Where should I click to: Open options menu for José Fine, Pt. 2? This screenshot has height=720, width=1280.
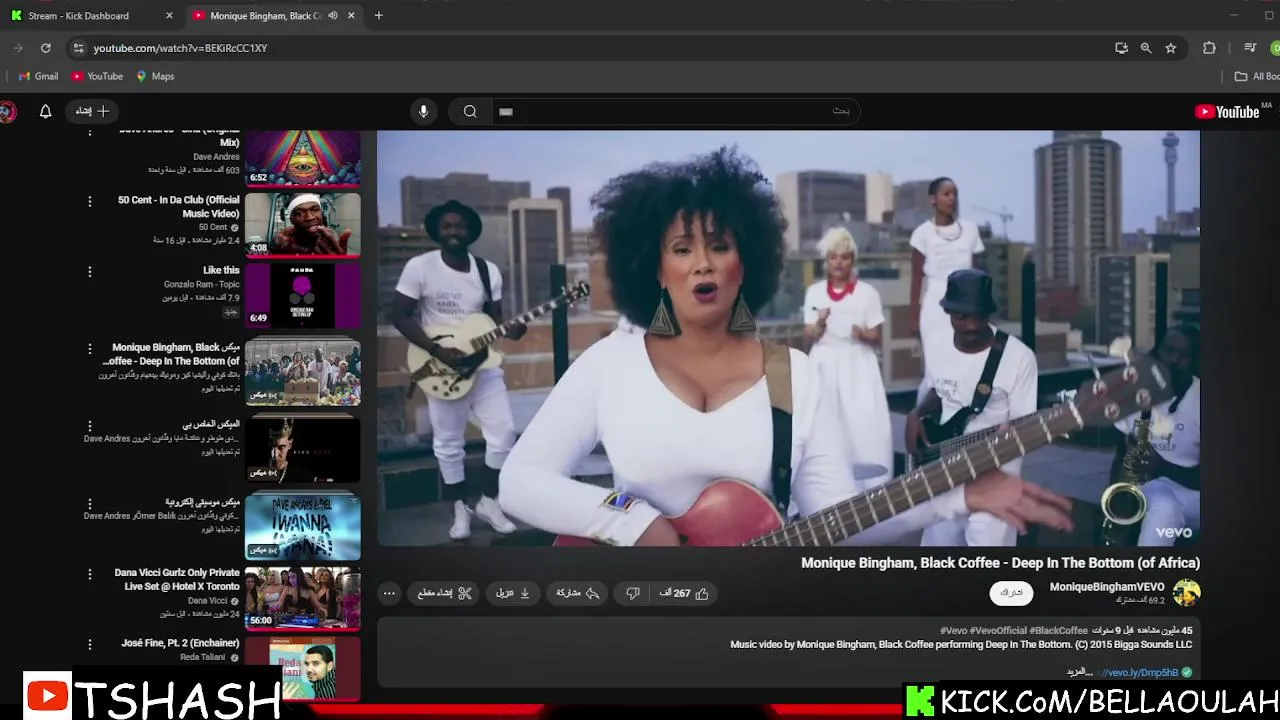(x=89, y=645)
